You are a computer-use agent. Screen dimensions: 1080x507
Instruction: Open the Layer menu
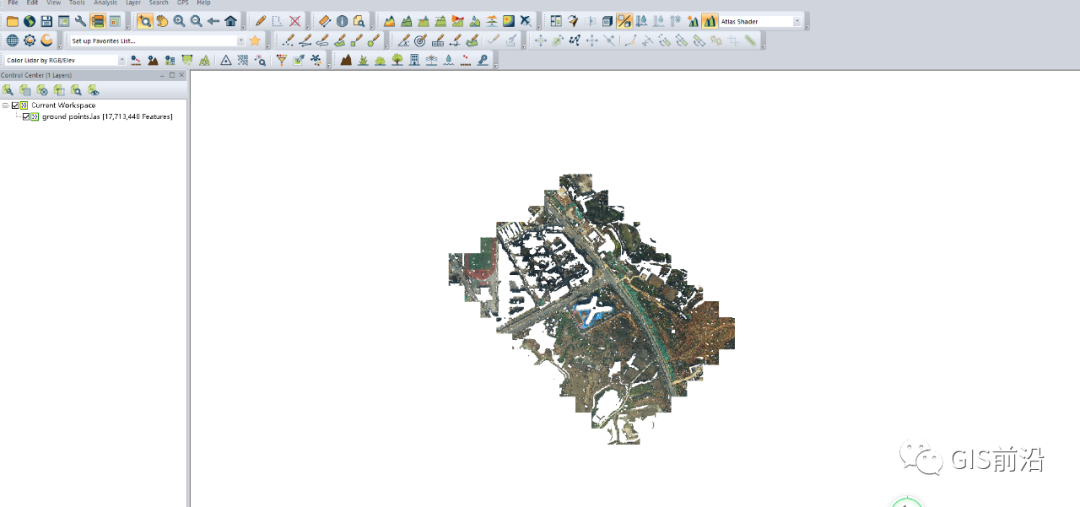coord(133,3)
